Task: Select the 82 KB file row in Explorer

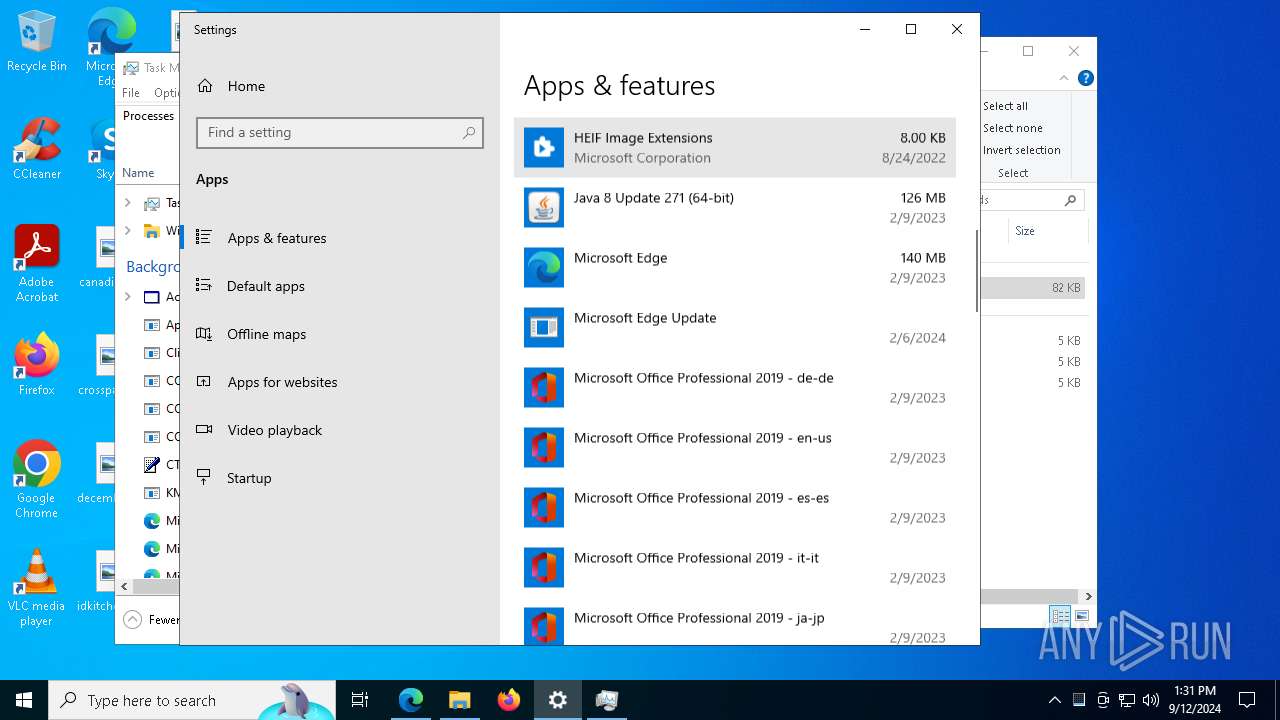Action: pos(1034,288)
